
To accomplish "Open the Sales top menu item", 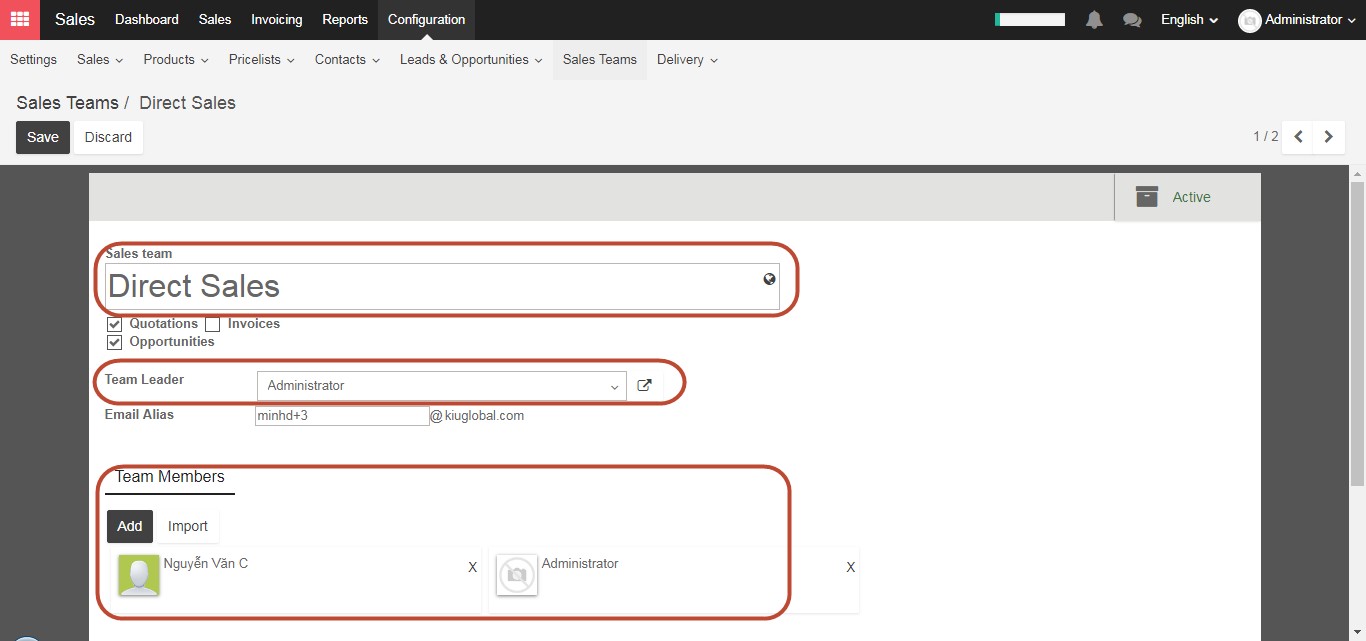I will pyautogui.click(x=215, y=20).
